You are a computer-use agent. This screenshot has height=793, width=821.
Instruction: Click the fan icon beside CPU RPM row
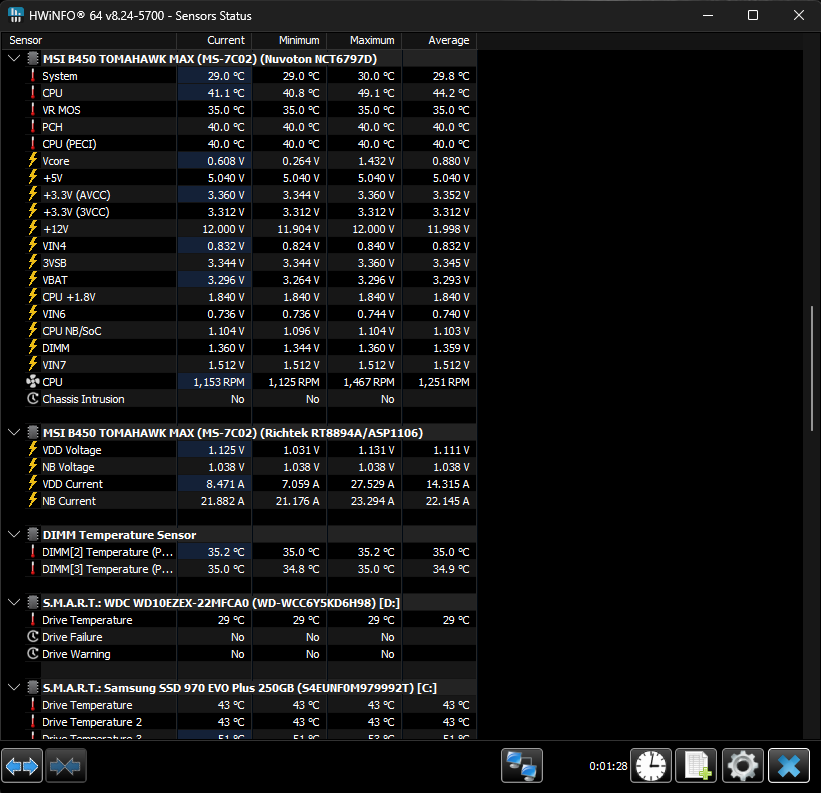33,382
